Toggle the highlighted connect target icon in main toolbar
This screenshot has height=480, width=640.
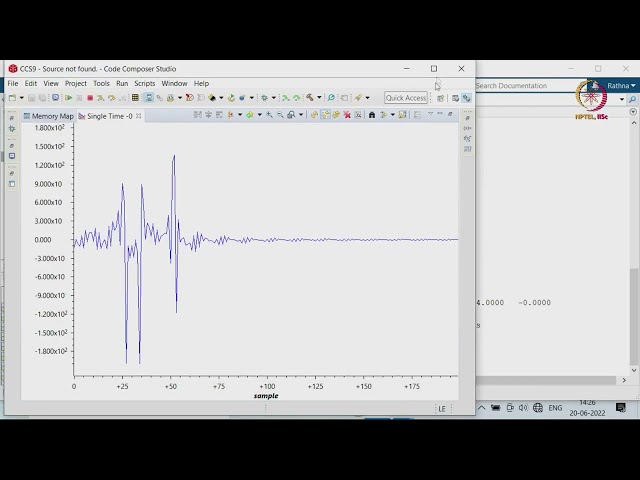pyautogui.click(x=149, y=98)
